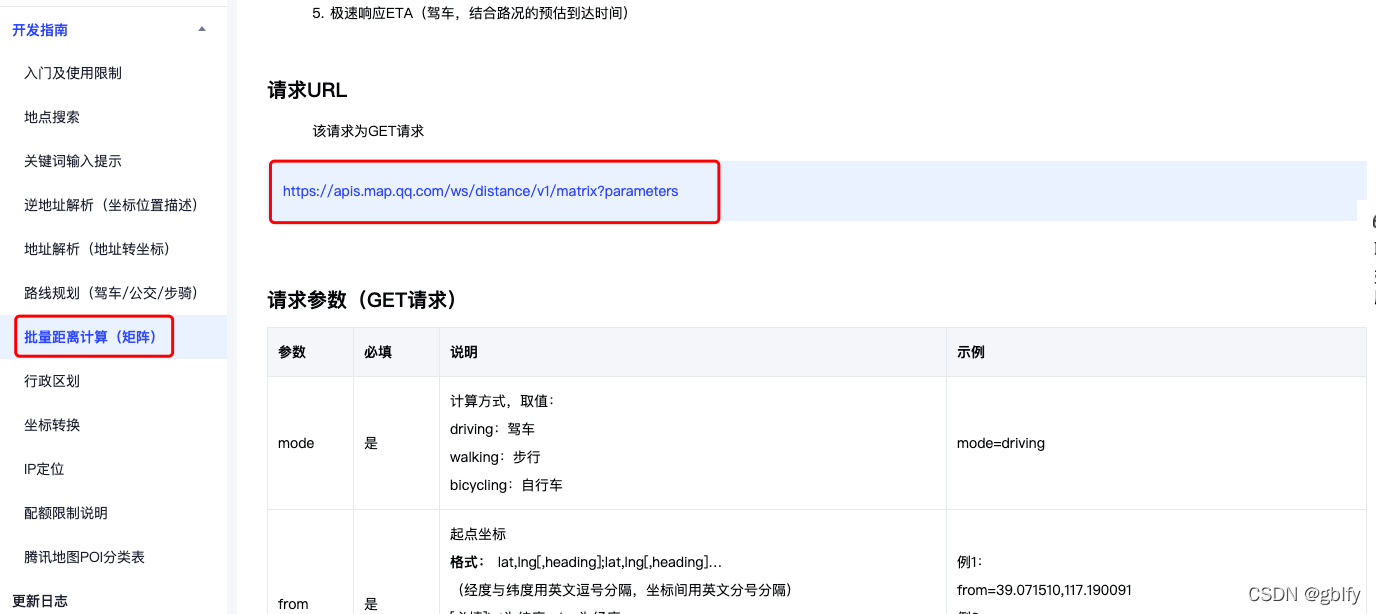Click the 说明 column header
Image resolution: width=1376 pixels, height=614 pixels.
(x=464, y=352)
